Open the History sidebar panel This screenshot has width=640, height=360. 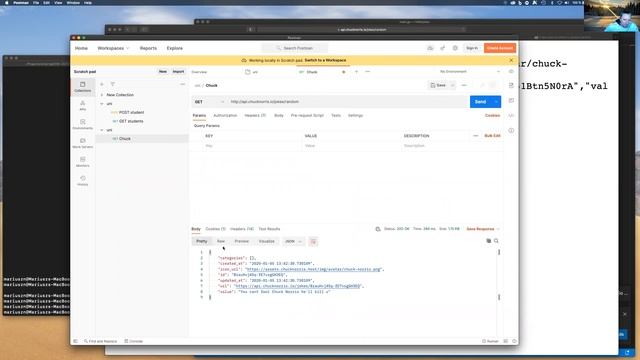click(83, 181)
